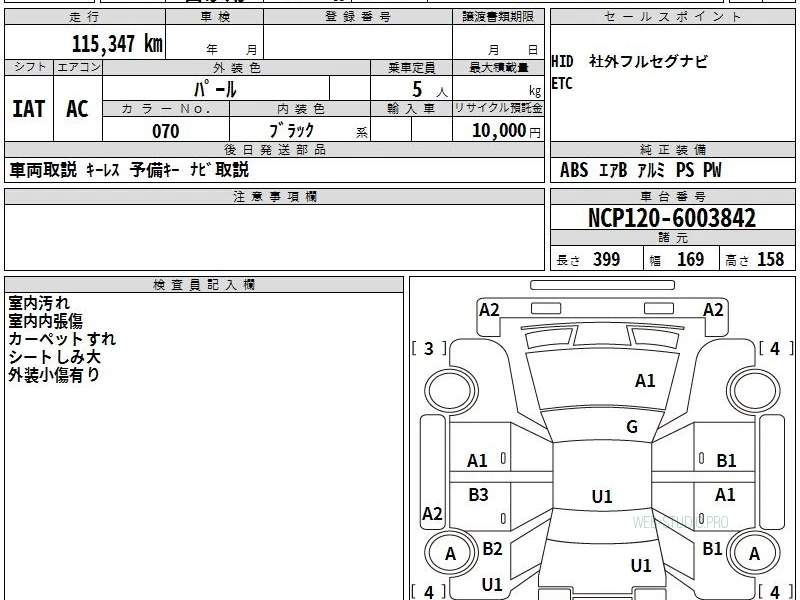Viewport: 800px width, 600px height.
Task: Select the height value 158
Action: click(x=770, y=259)
